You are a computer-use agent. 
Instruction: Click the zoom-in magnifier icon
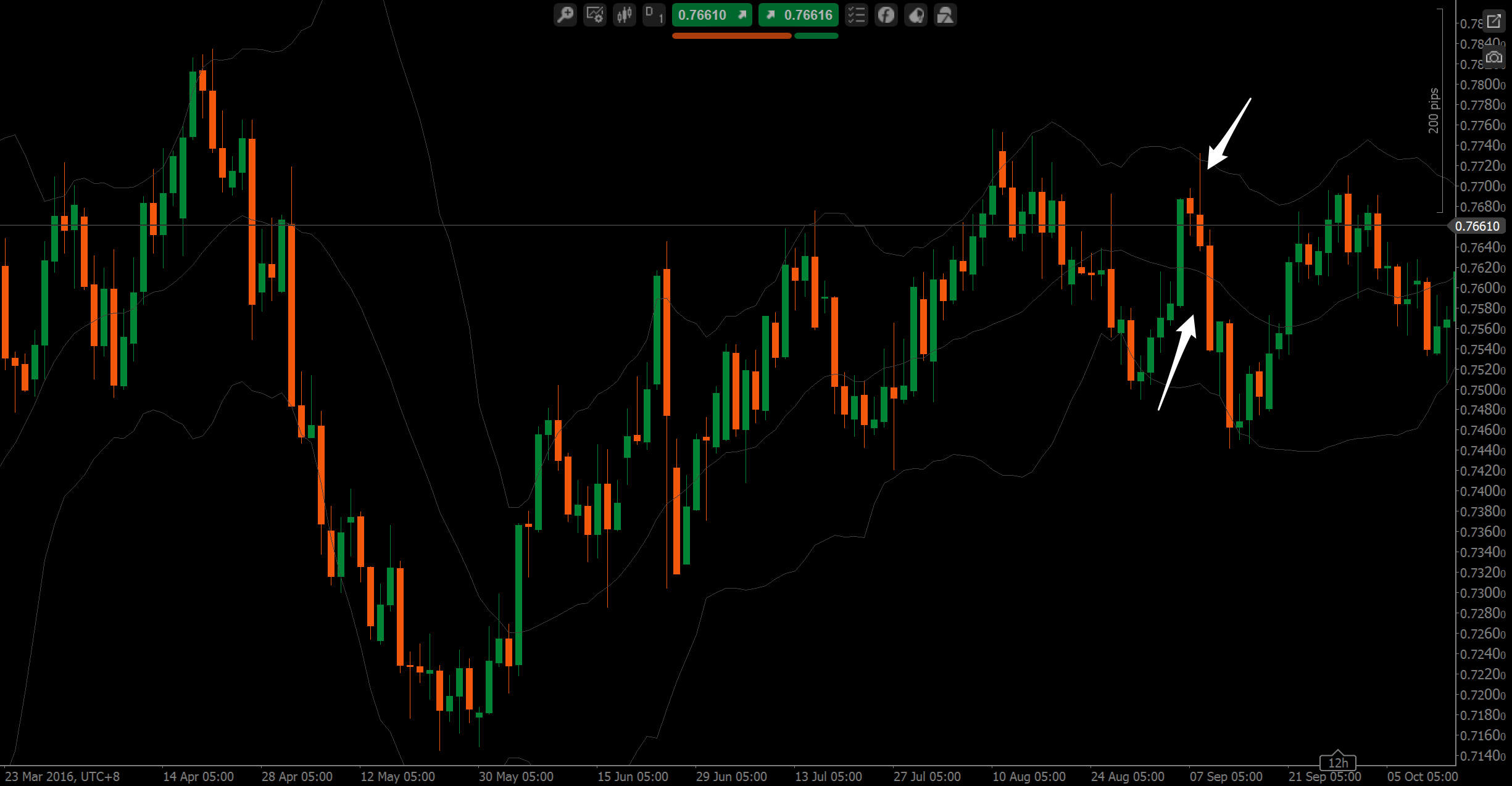[565, 15]
